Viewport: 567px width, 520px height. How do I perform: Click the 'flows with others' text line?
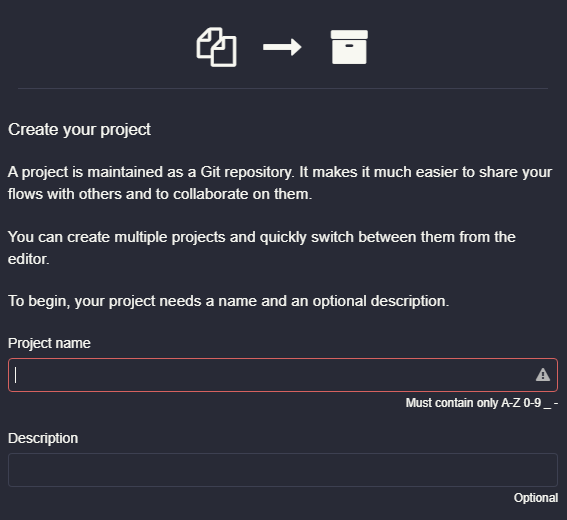[x=160, y=194]
